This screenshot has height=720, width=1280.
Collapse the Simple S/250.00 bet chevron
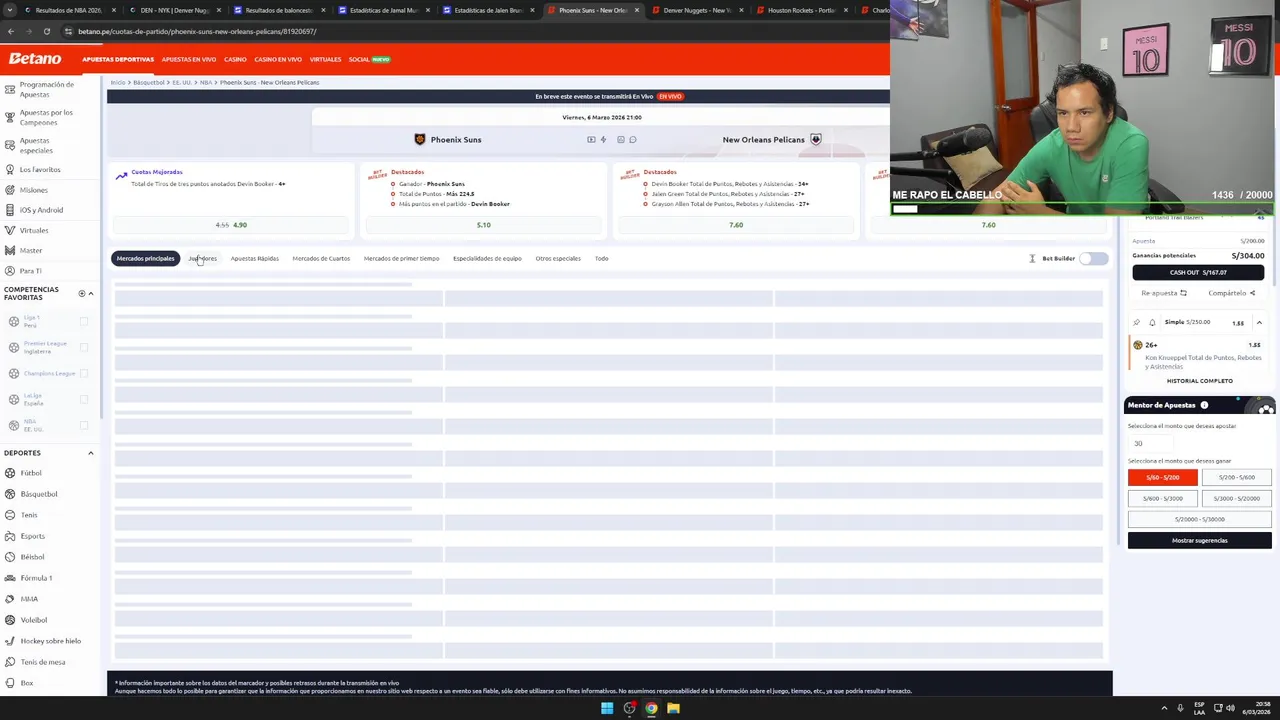pyautogui.click(x=1259, y=323)
